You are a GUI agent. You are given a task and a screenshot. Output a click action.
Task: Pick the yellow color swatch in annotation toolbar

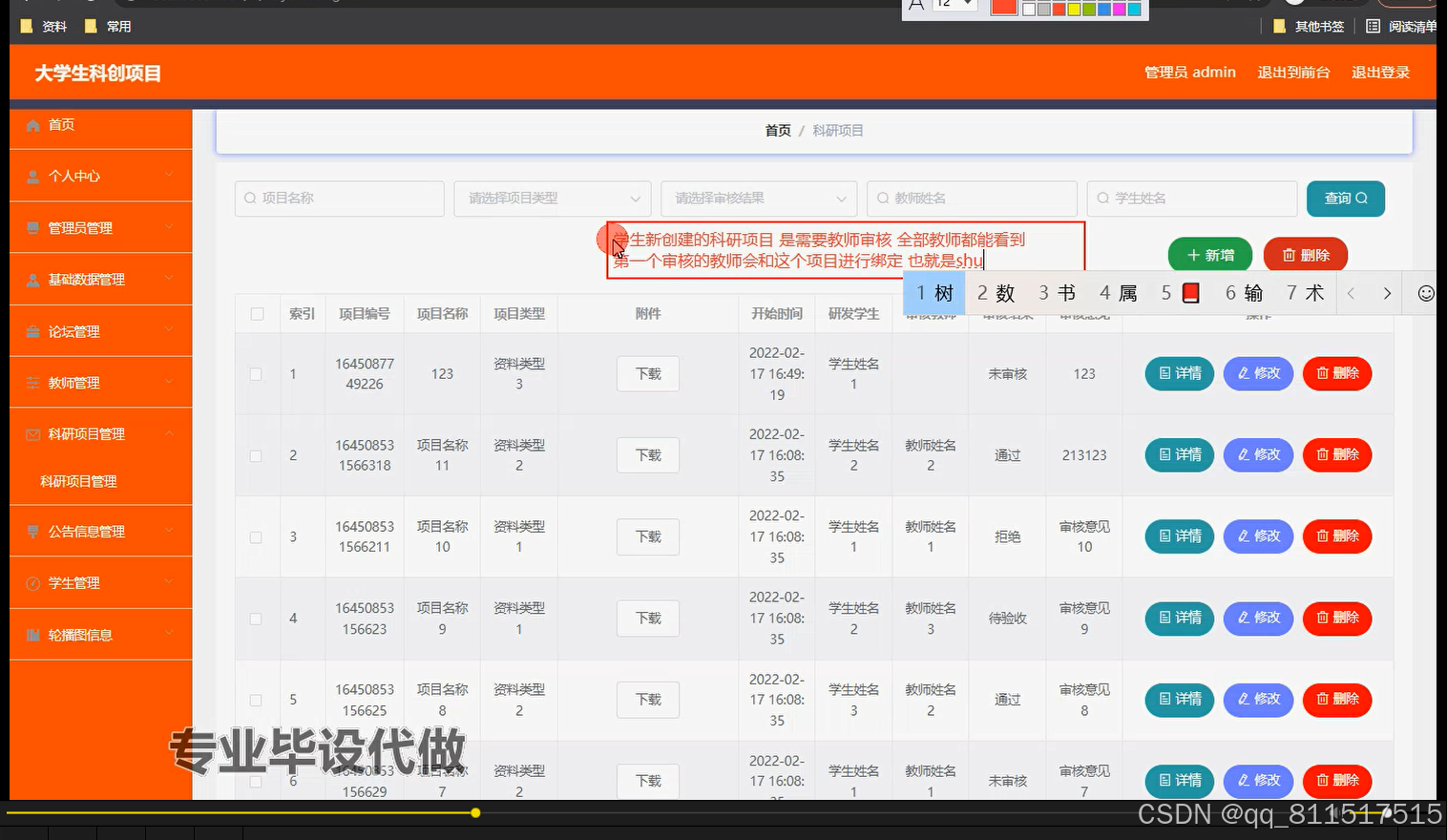click(1074, 9)
